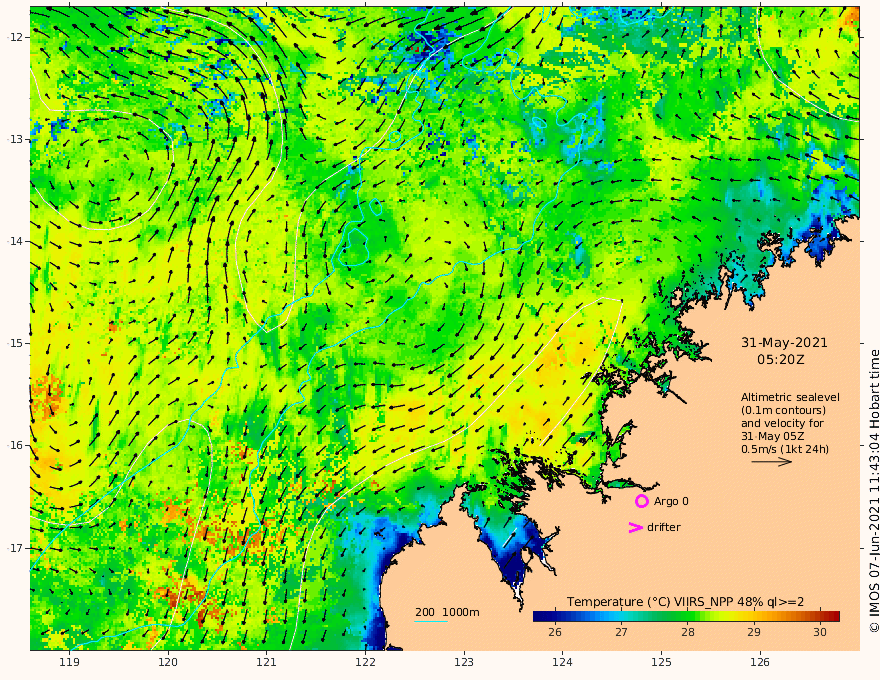Click the magenta drifter arrow symbol

635,527
